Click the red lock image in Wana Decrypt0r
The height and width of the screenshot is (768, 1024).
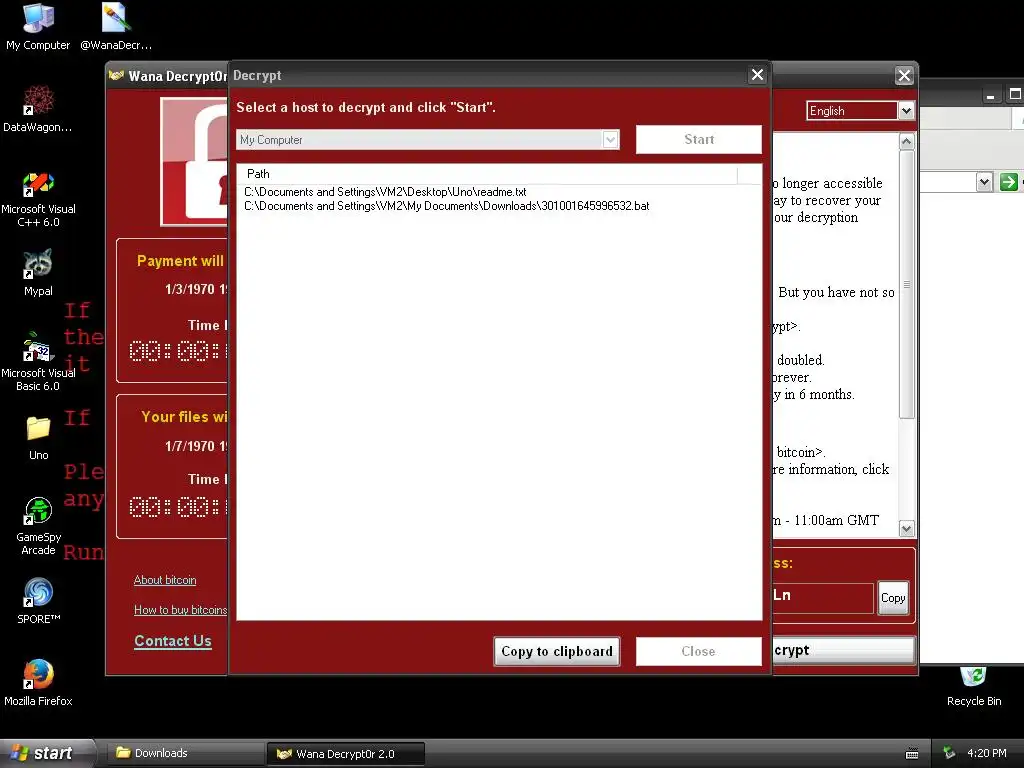pyautogui.click(x=195, y=162)
